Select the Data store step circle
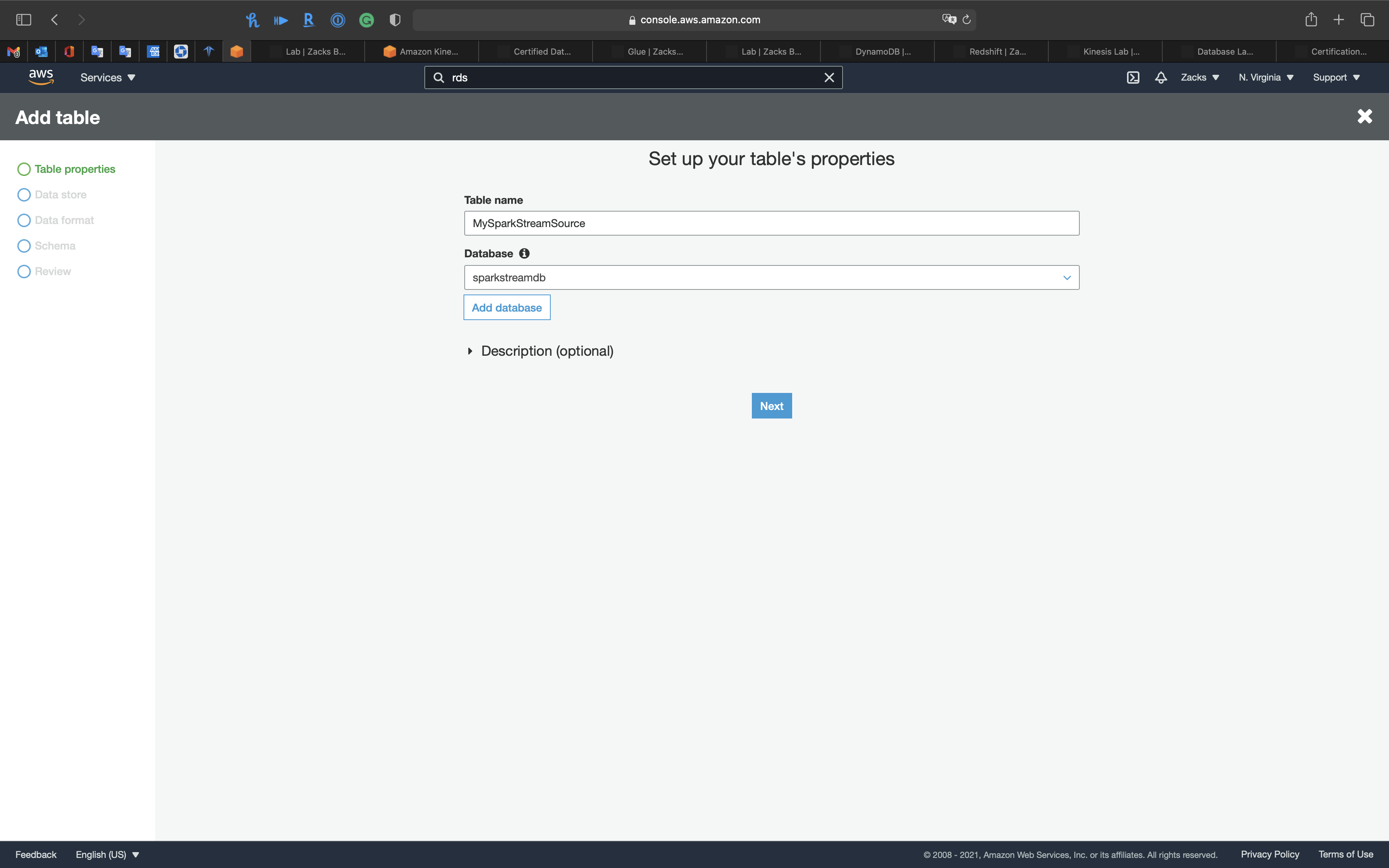The height and width of the screenshot is (868, 1389). click(24, 195)
